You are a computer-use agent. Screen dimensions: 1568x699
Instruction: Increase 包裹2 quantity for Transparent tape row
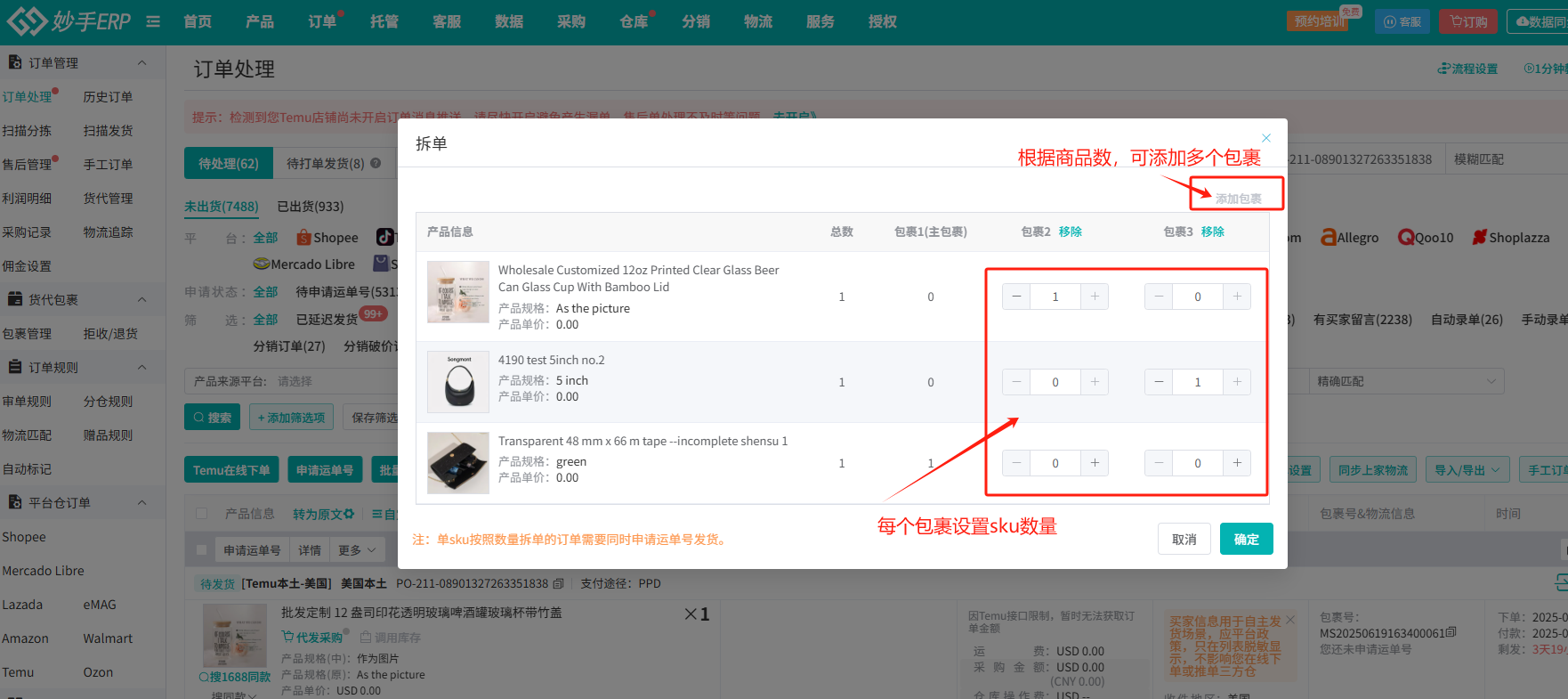click(1095, 463)
